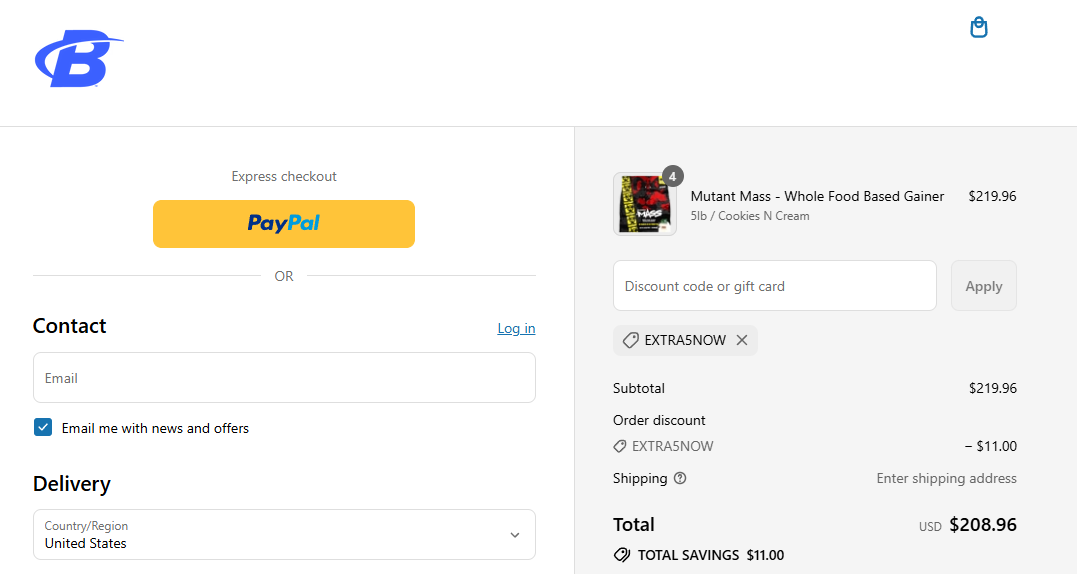Click the discount amount − $11.00

click(x=990, y=446)
